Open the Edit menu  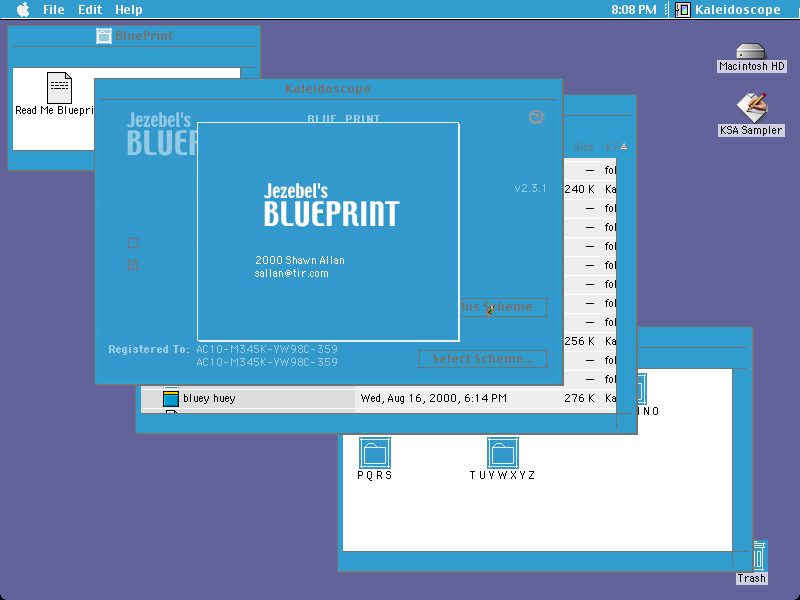coord(90,9)
